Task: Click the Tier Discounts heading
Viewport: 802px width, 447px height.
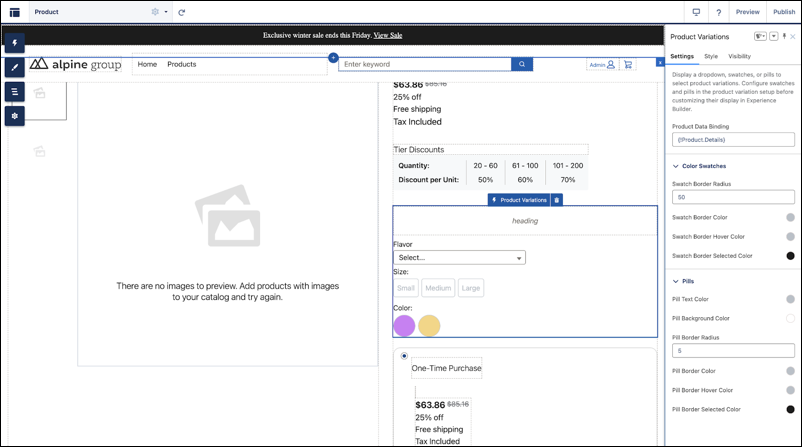Action: point(419,150)
